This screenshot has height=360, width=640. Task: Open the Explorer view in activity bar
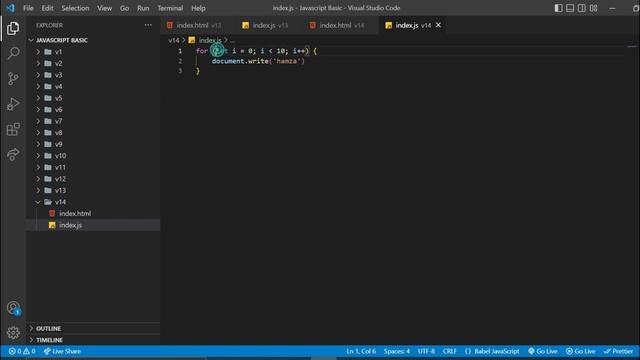(x=13, y=28)
